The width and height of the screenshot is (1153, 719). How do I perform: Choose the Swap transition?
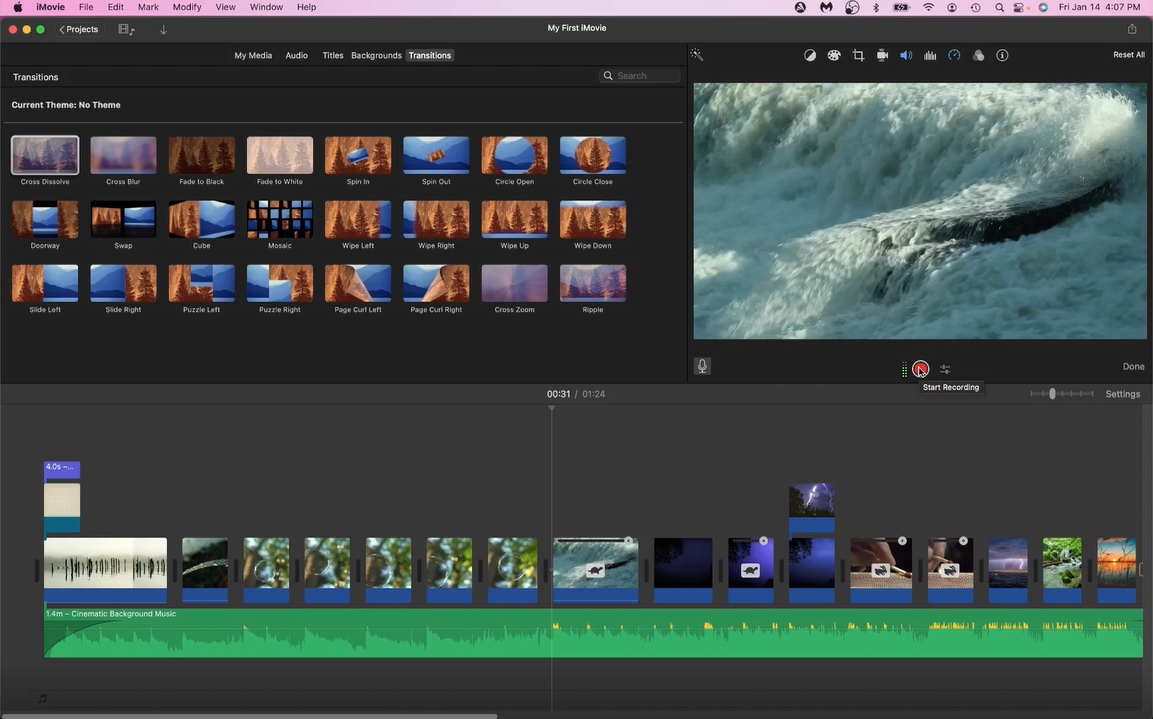(123, 219)
